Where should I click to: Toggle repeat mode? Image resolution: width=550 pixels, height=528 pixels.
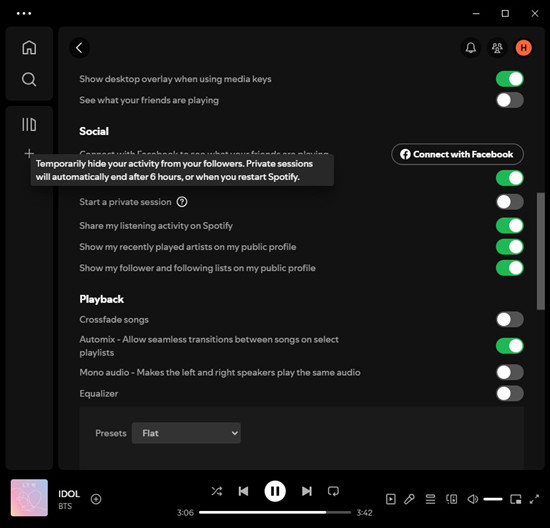coord(333,491)
